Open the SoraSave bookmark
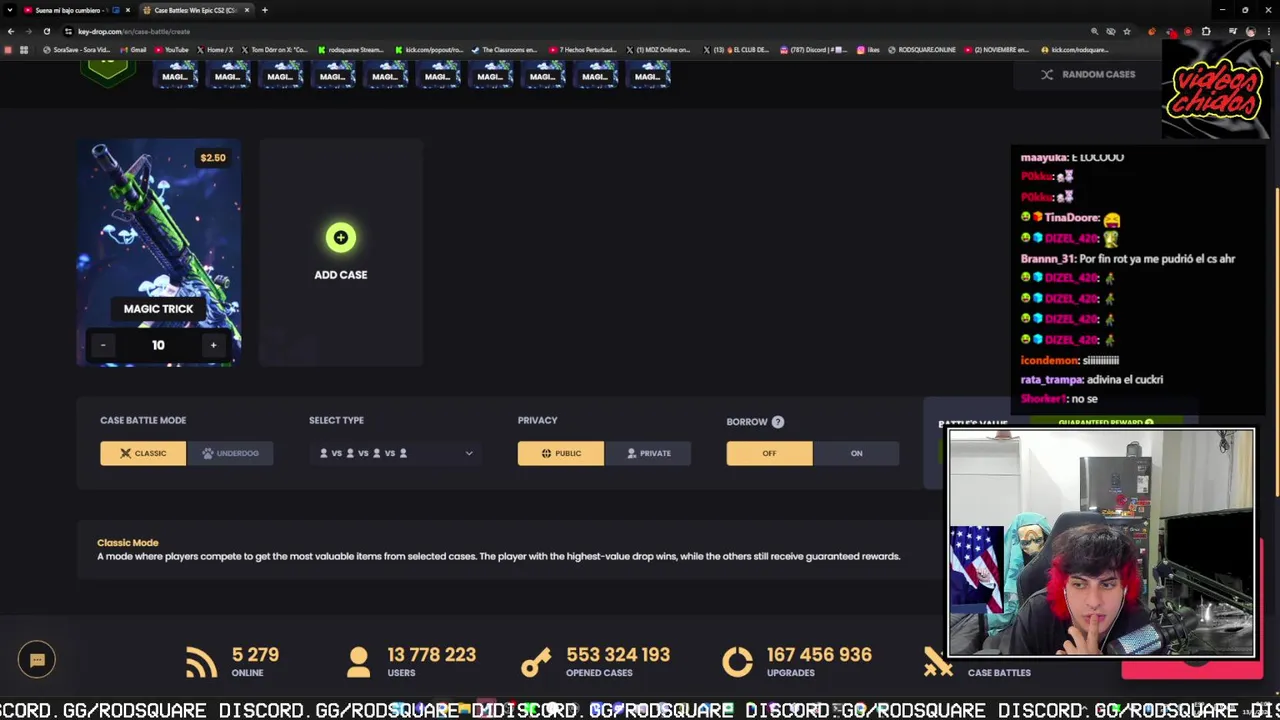The width and height of the screenshot is (1280, 720). [x=76, y=50]
